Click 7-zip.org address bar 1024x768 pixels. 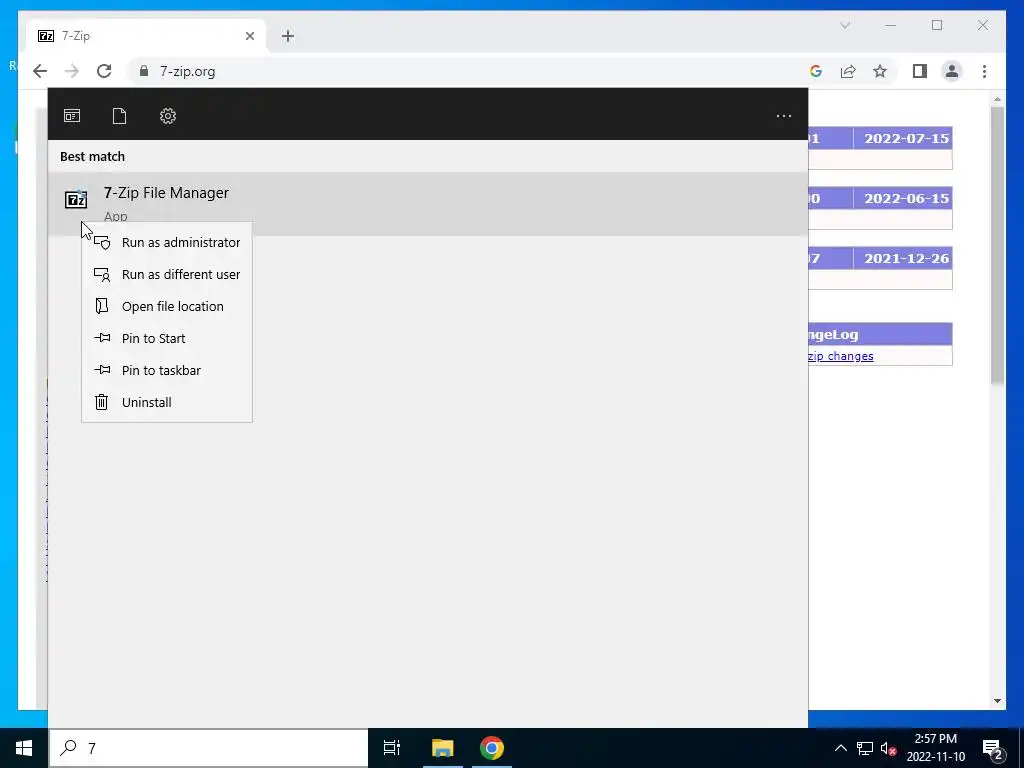470,71
